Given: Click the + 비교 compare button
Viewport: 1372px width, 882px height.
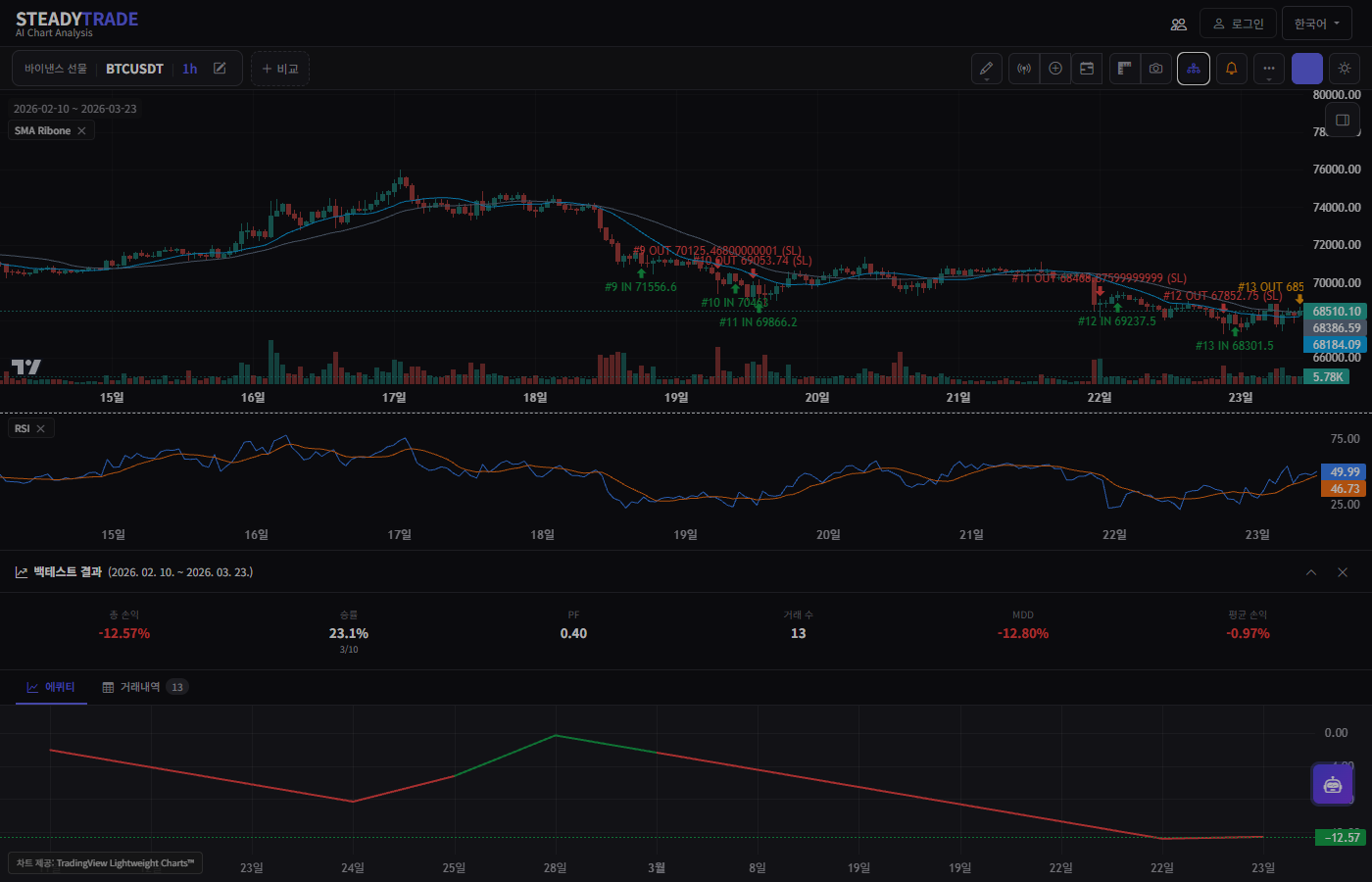Looking at the screenshot, I should 280,69.
